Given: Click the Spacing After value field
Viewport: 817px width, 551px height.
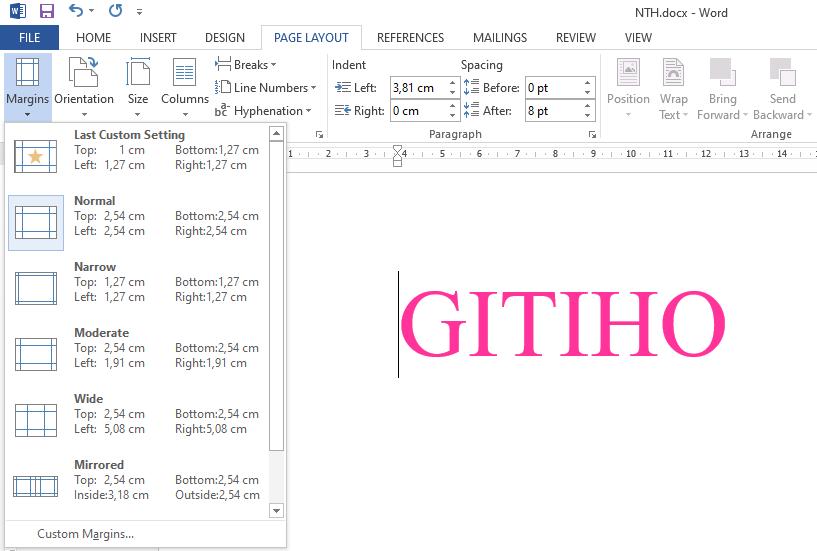Looking at the screenshot, I should pyautogui.click(x=553, y=111).
